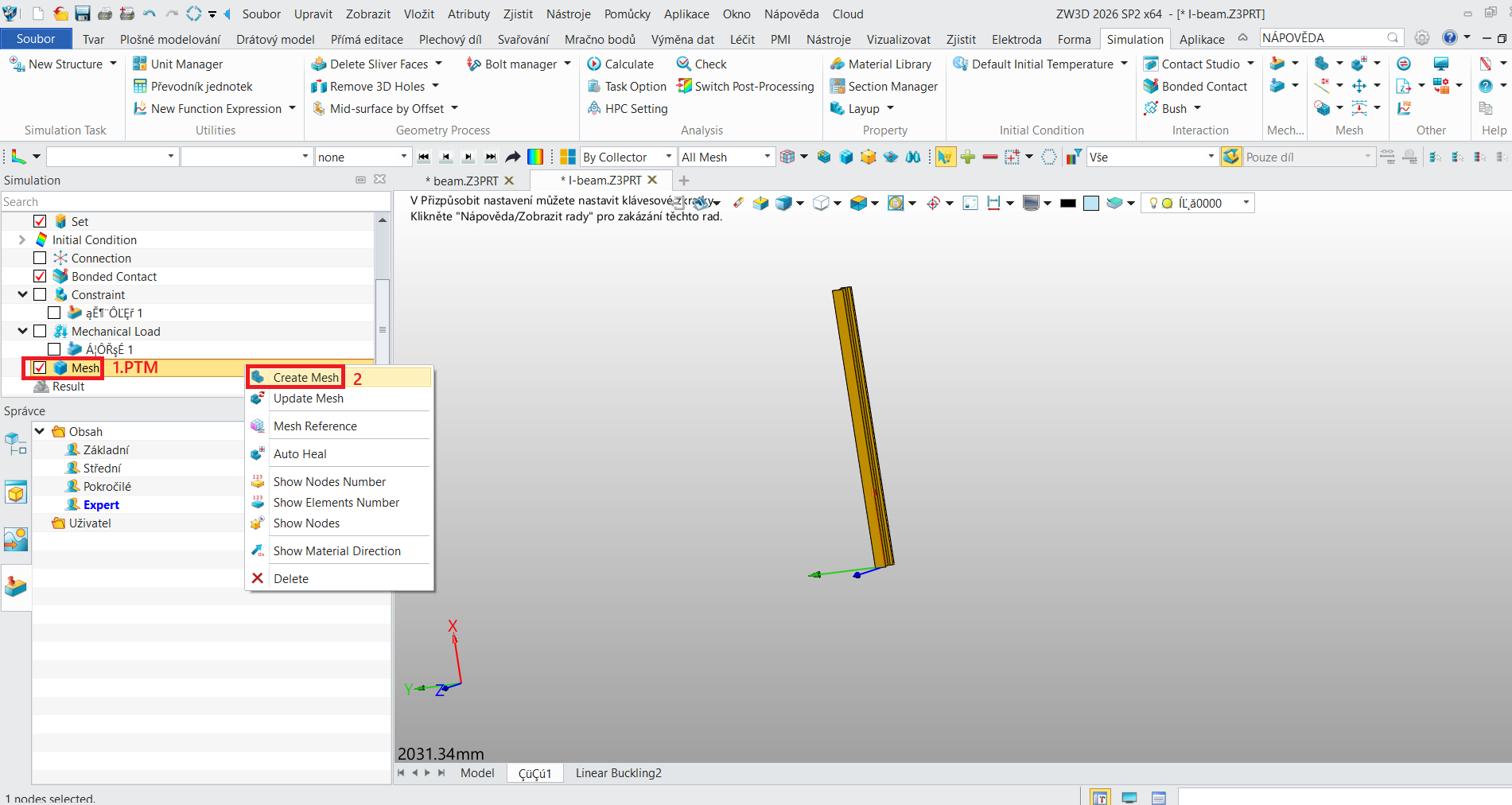Image resolution: width=1512 pixels, height=805 pixels.
Task: Collapse the Constraint tree node
Action: pyautogui.click(x=22, y=294)
